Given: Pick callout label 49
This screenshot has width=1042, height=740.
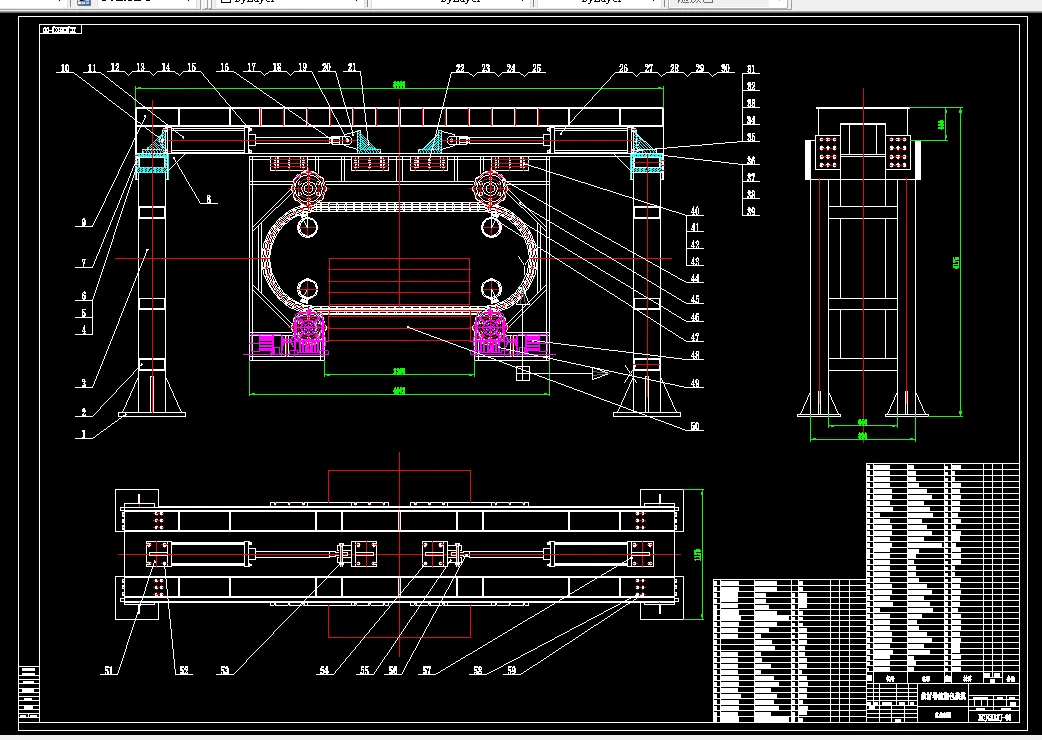Looking at the screenshot, I should [x=694, y=383].
